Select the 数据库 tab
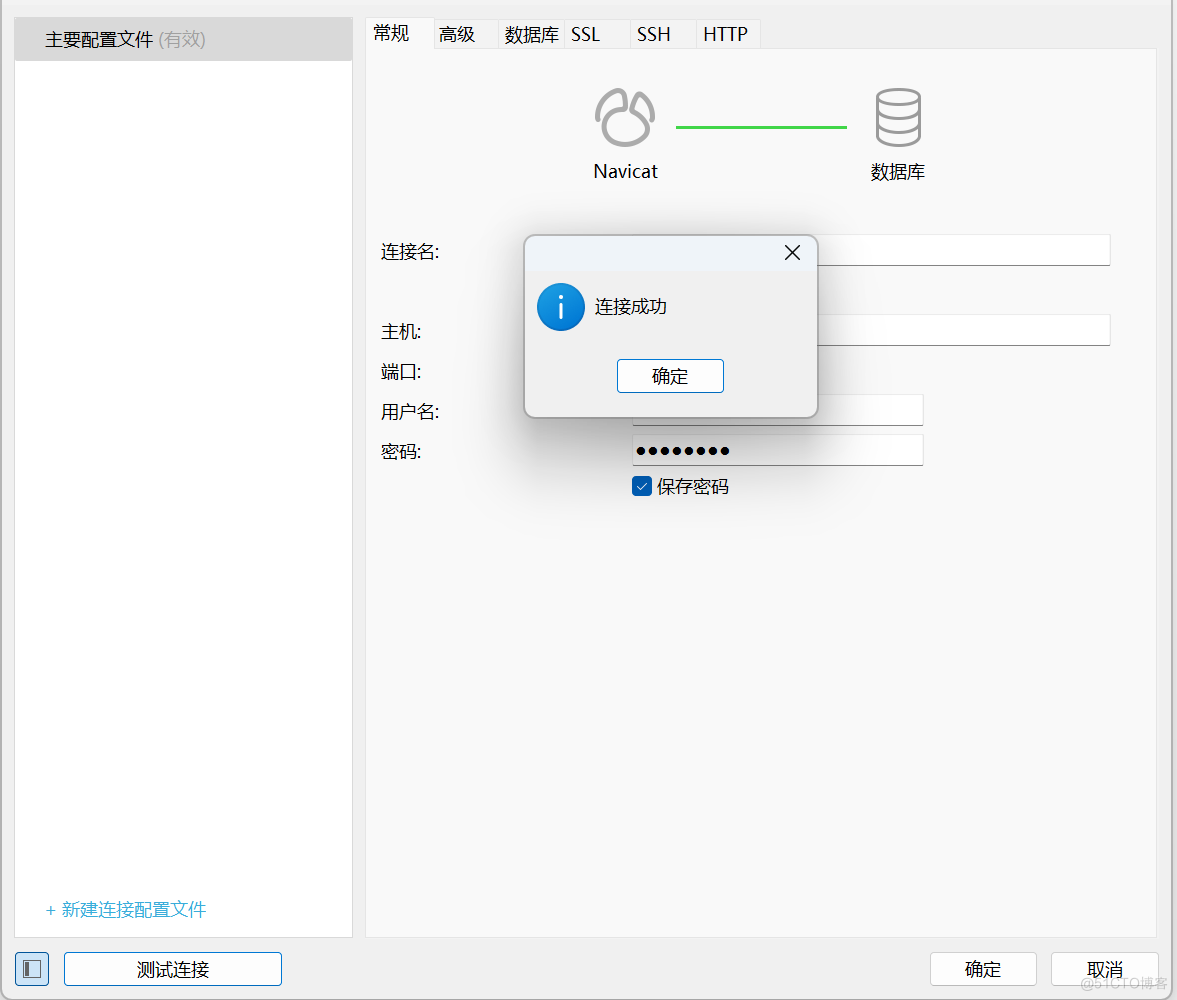1177x1000 pixels. [530, 33]
